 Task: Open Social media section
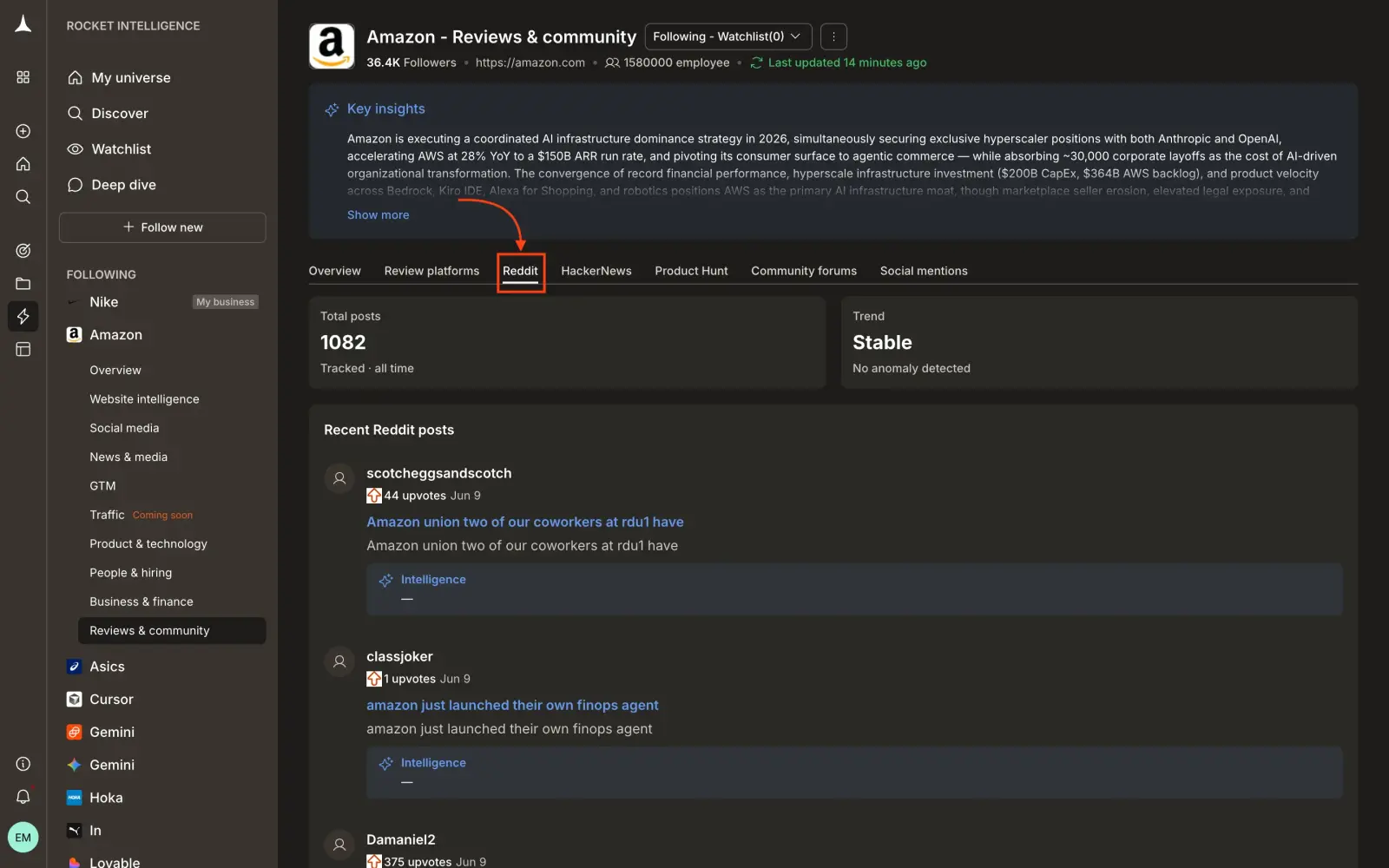coord(124,428)
